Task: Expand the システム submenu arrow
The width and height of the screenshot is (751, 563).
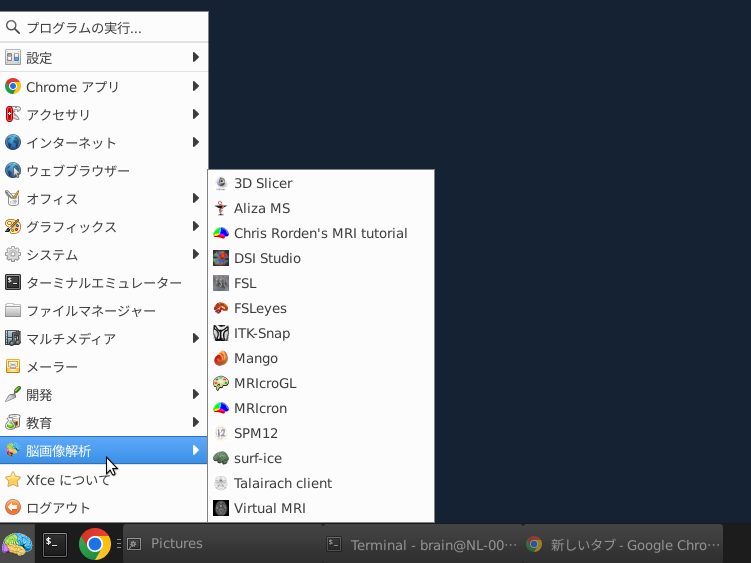Action: (195, 254)
